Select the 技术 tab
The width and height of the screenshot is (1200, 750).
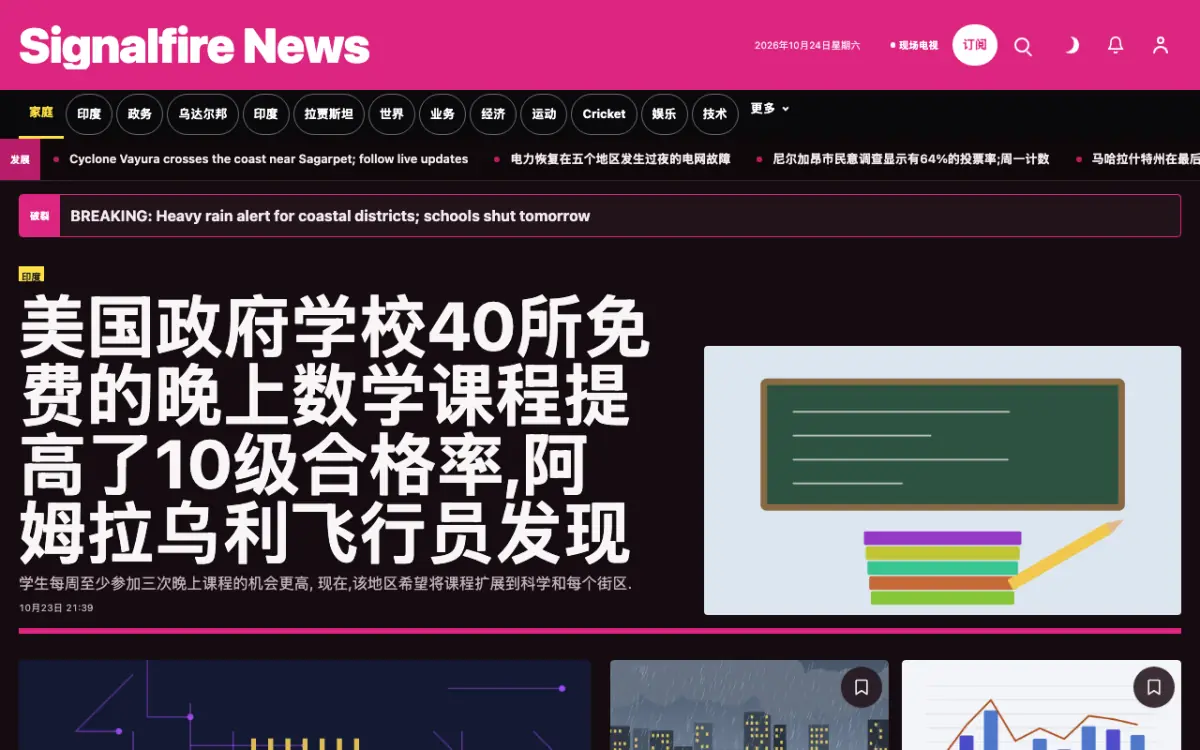[x=715, y=114]
